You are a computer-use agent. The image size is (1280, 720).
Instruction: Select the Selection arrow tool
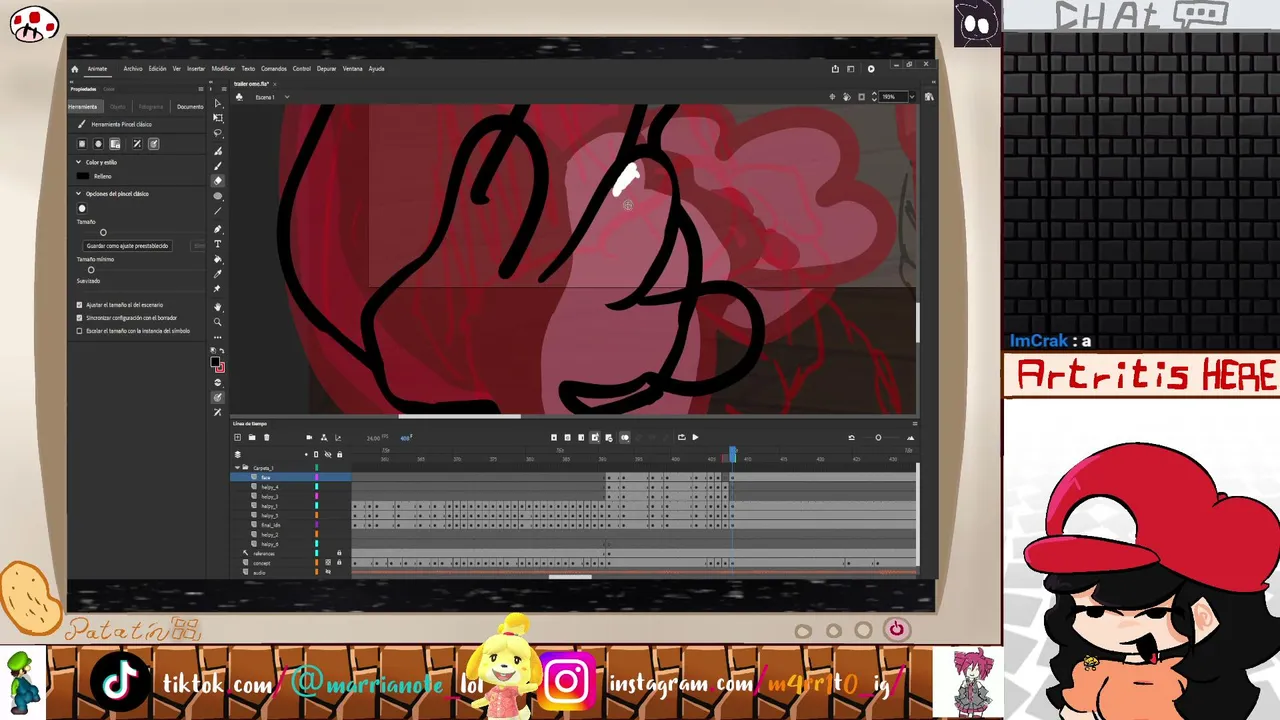tap(218, 103)
